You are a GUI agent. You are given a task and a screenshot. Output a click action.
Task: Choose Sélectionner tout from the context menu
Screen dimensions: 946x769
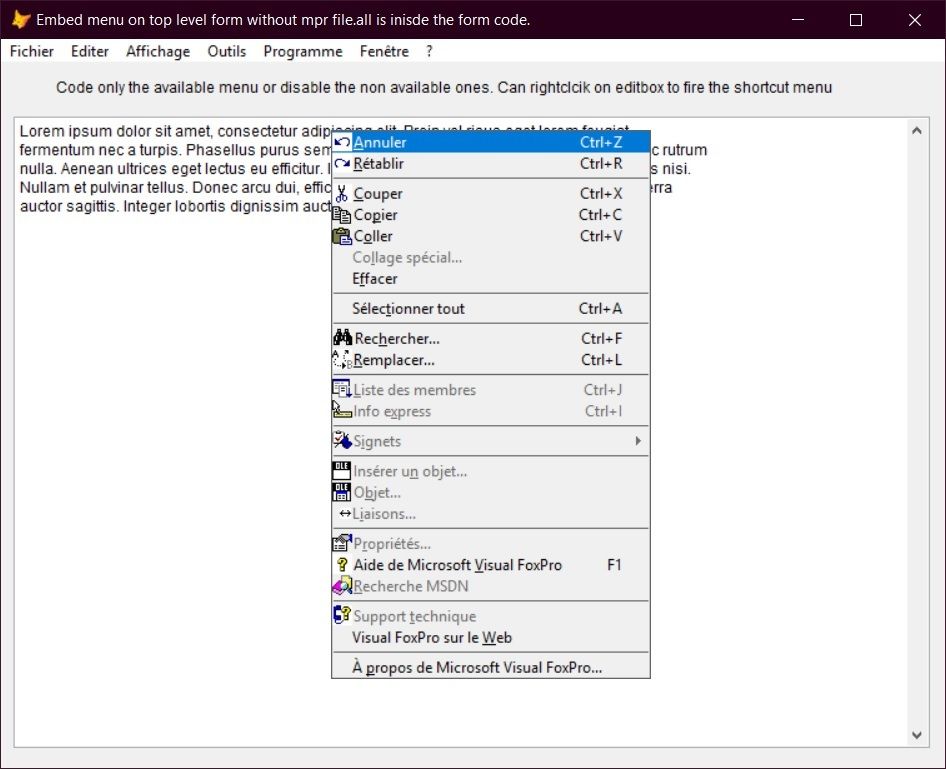(x=409, y=308)
